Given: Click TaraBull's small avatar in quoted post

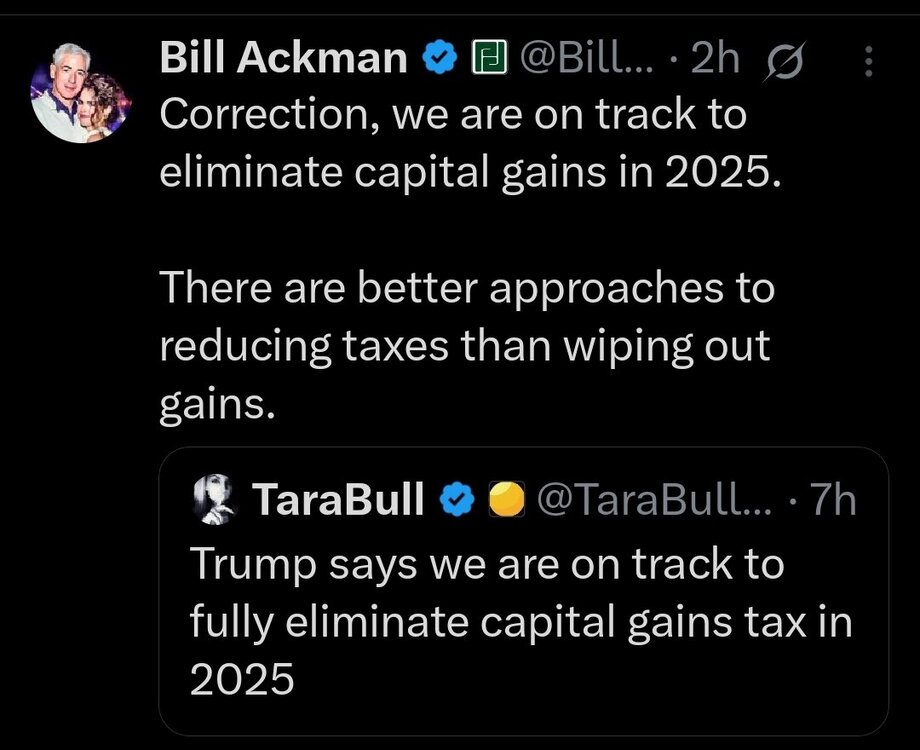Looking at the screenshot, I should click(217, 500).
